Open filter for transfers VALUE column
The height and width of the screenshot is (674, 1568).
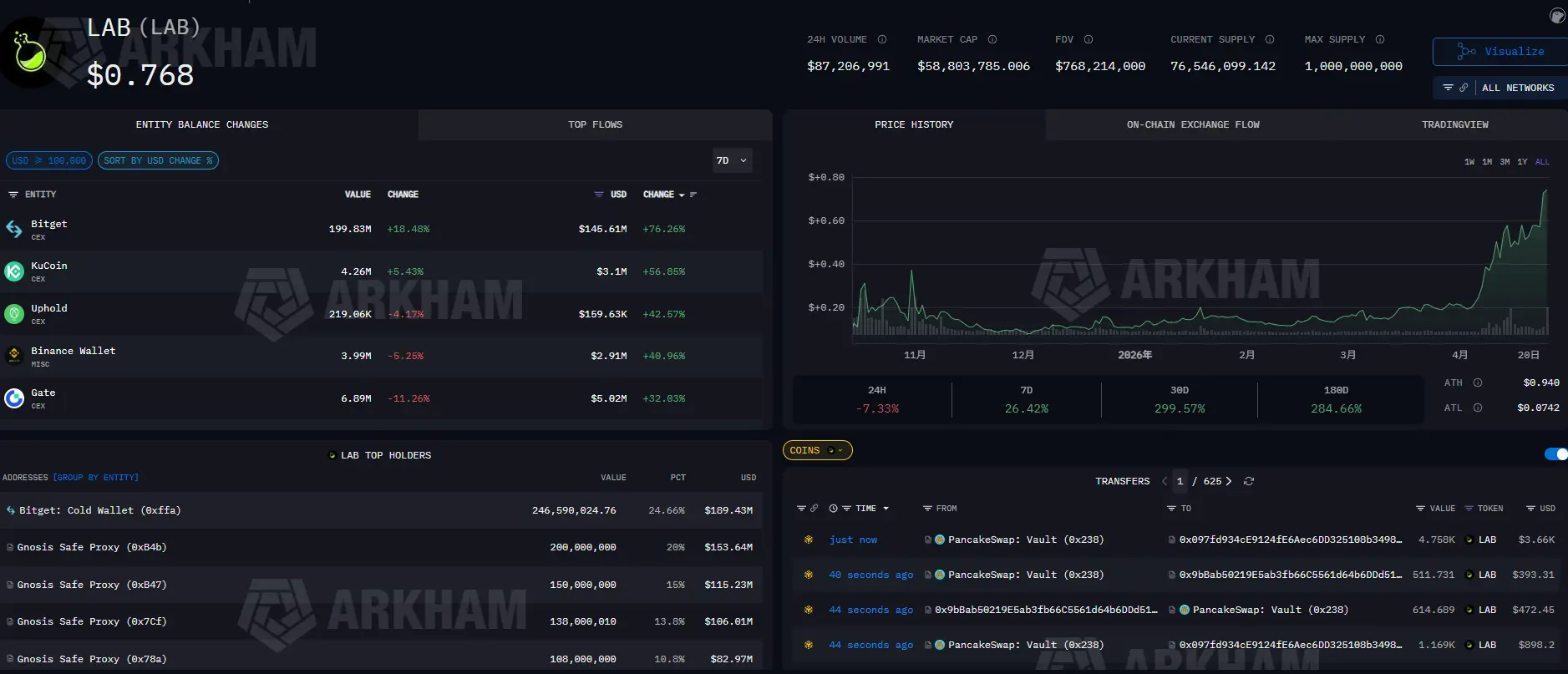[x=1420, y=509]
